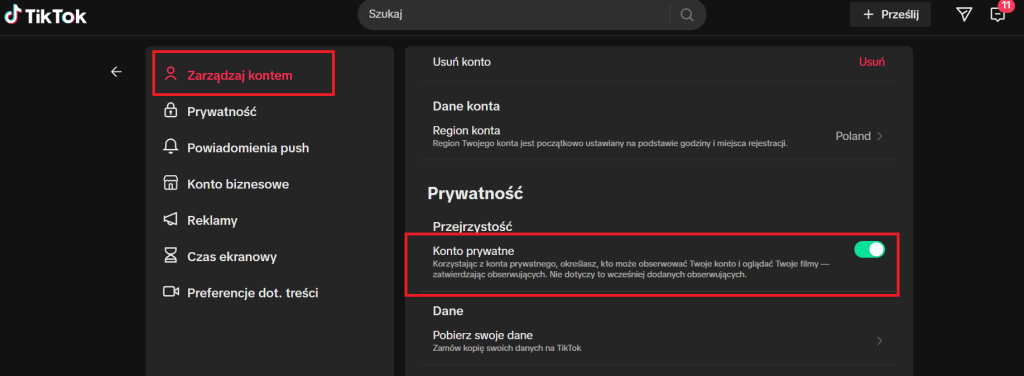Click the padlock icon beside Prywatność

point(170,110)
